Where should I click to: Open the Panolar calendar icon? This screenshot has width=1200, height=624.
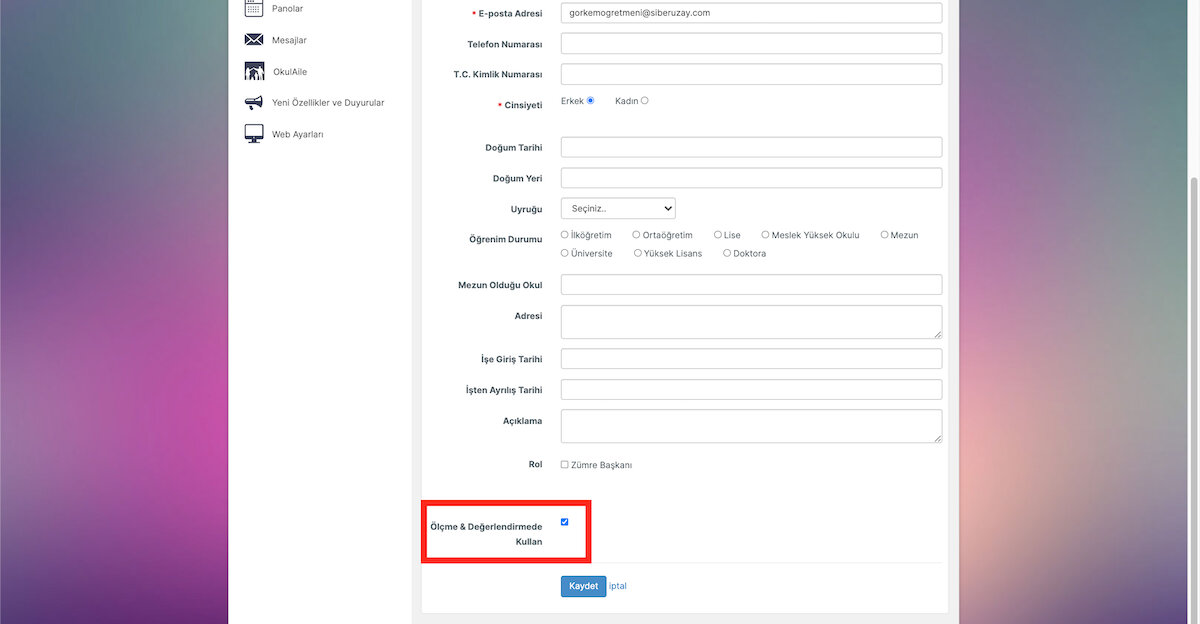[254, 8]
